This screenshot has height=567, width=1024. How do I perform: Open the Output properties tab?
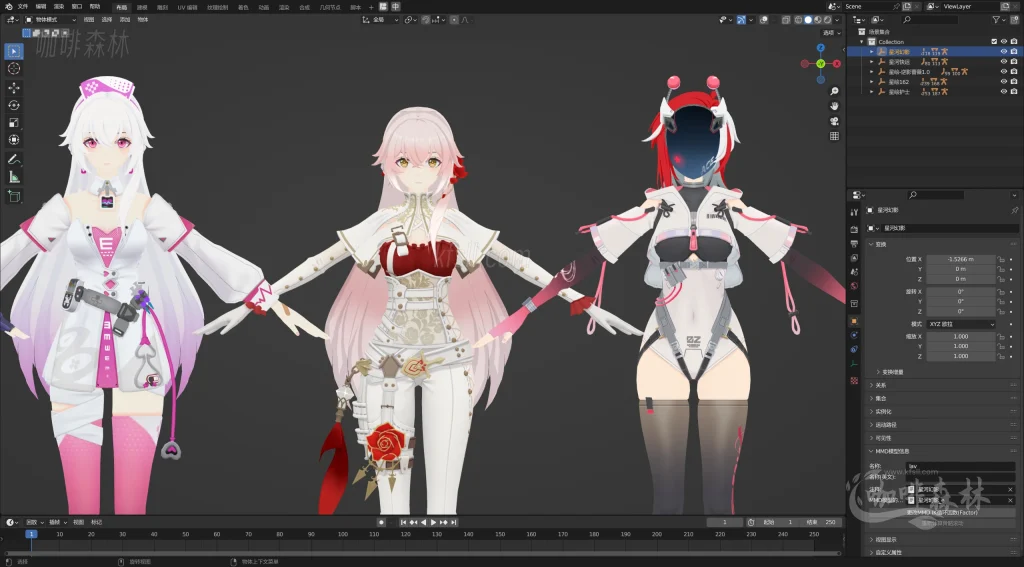[854, 244]
